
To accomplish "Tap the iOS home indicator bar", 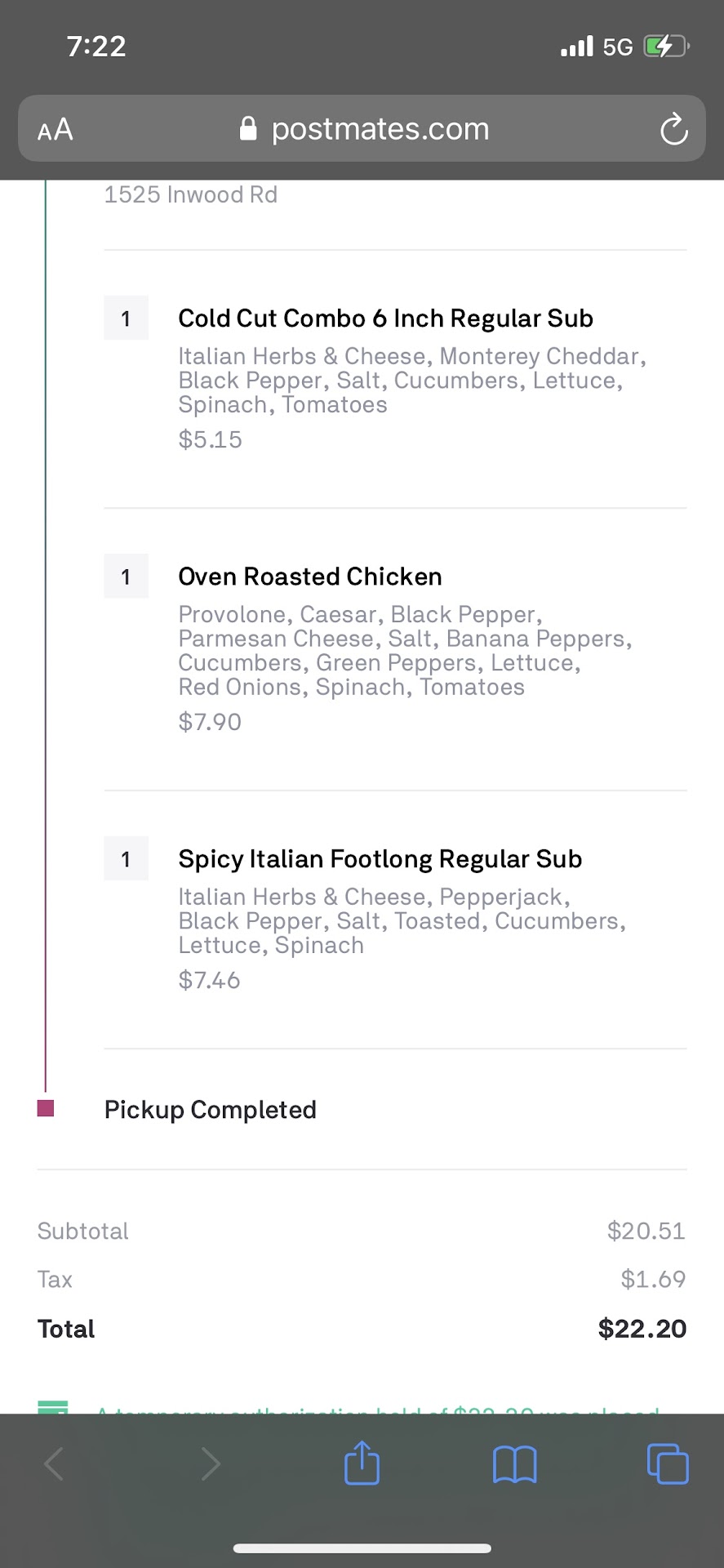I will point(362,1548).
